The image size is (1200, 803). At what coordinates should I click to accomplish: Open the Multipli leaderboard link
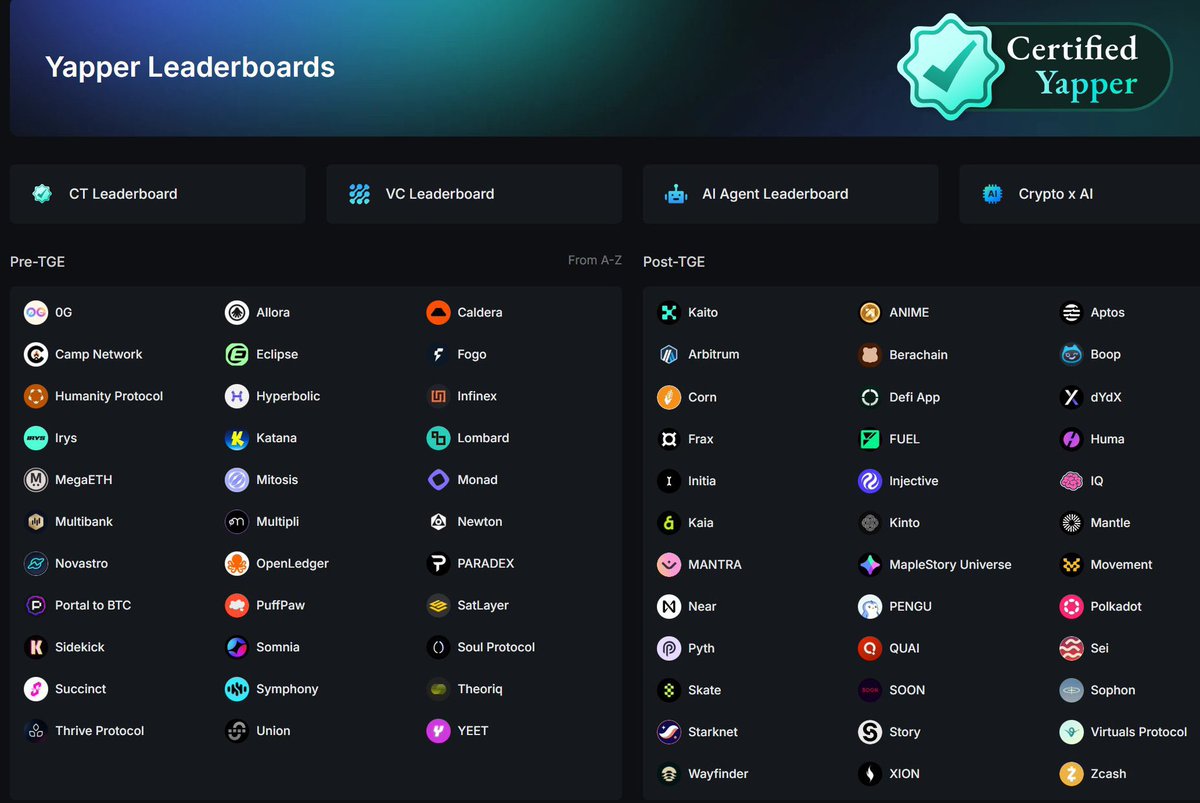point(262,522)
